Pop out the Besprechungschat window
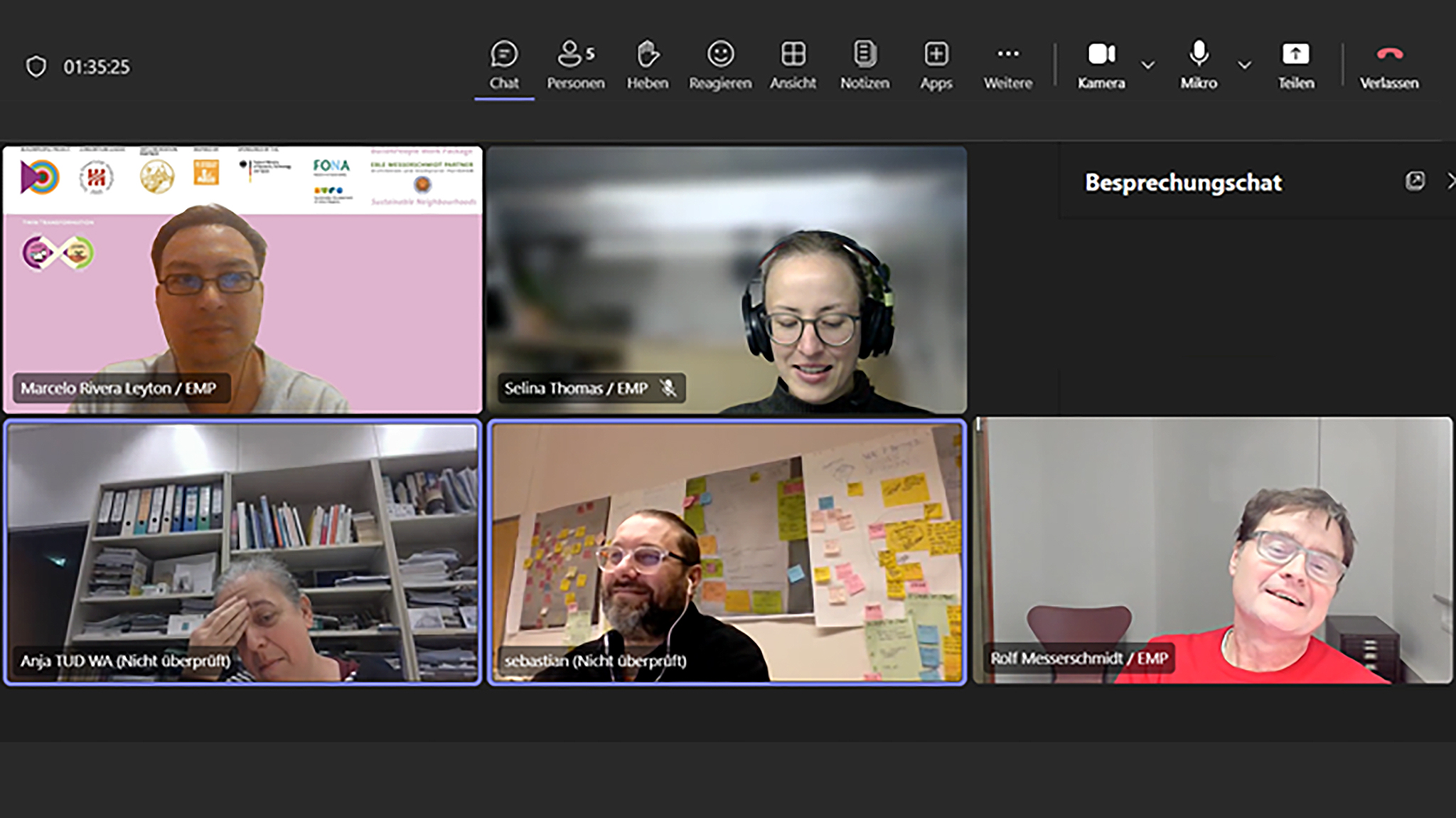Screen dimensions: 1456x818 coord(1415,181)
